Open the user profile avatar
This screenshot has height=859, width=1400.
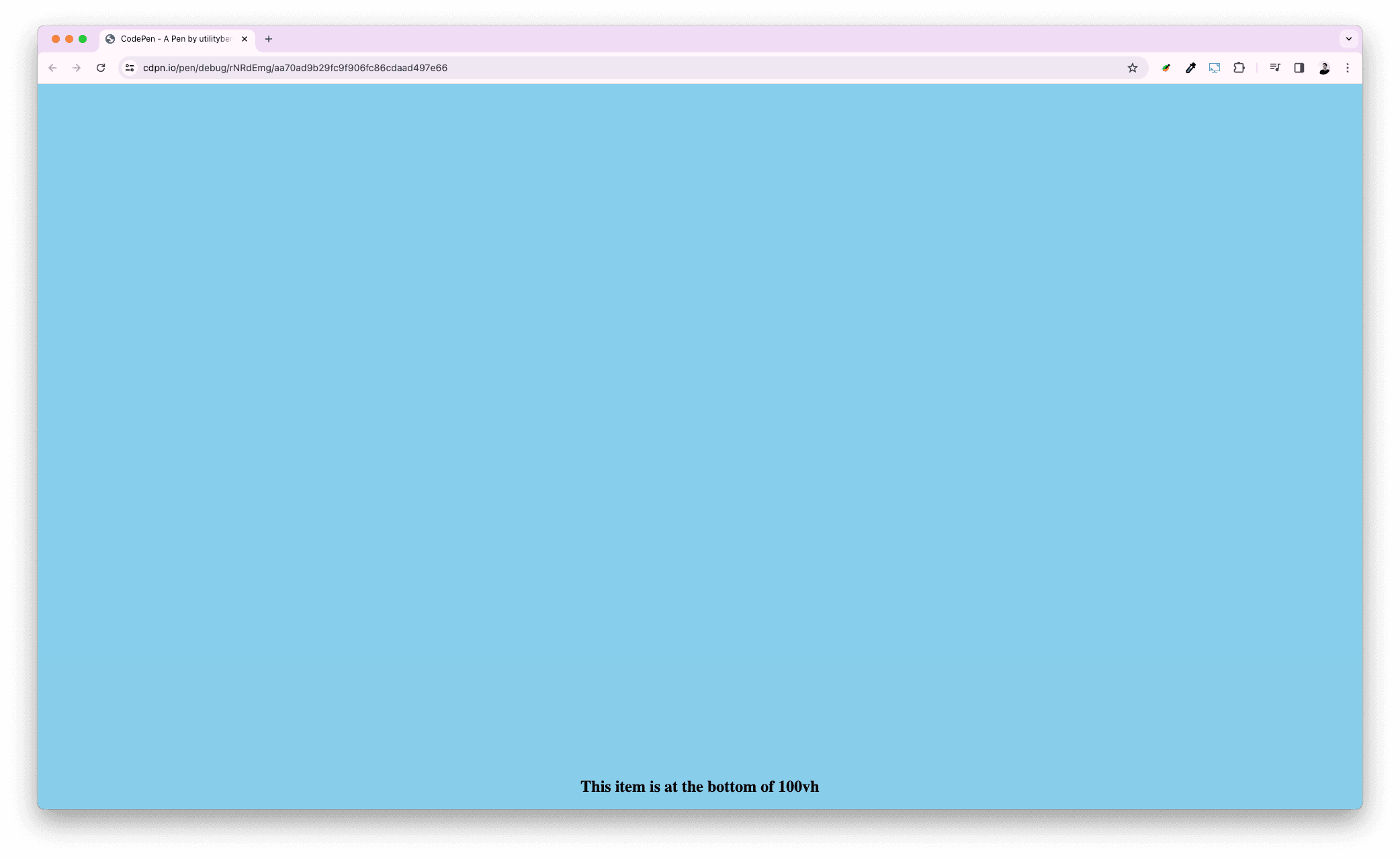tap(1324, 68)
